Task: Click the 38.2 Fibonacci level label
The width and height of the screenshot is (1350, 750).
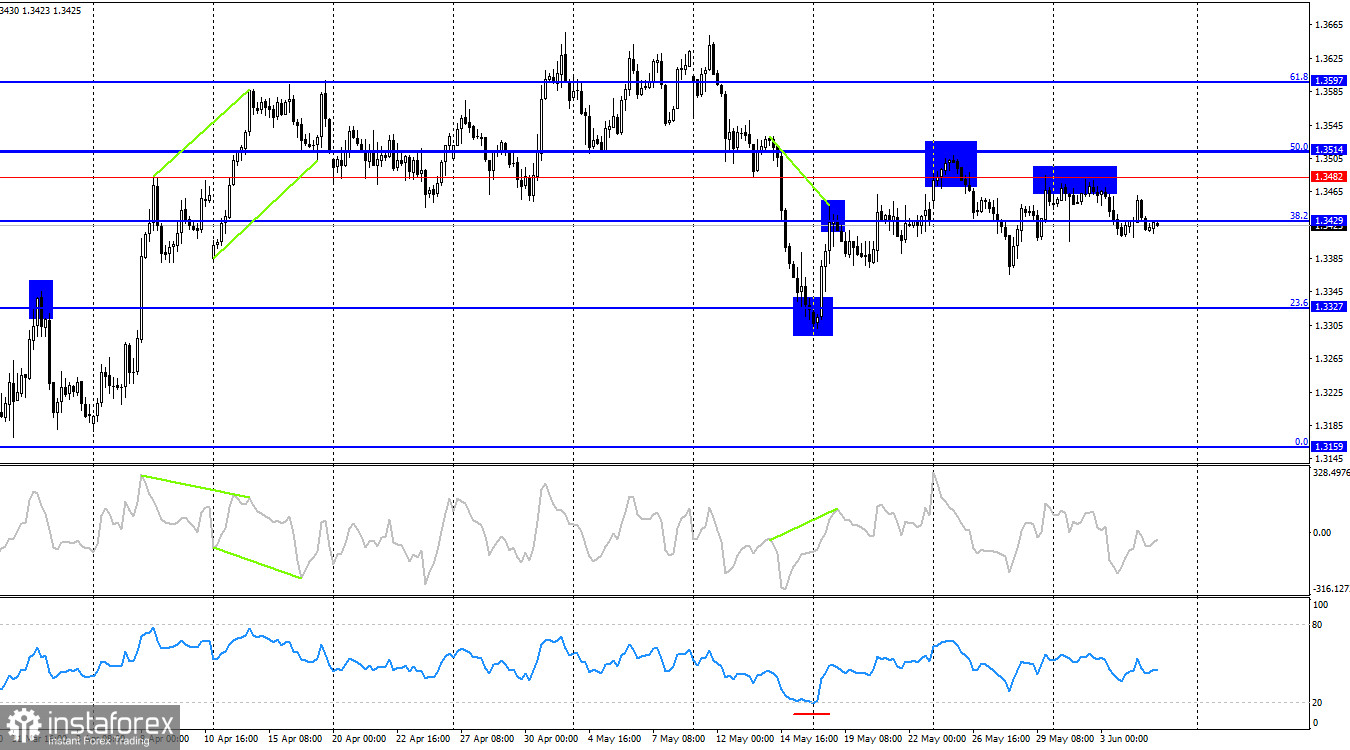Action: (x=1298, y=215)
